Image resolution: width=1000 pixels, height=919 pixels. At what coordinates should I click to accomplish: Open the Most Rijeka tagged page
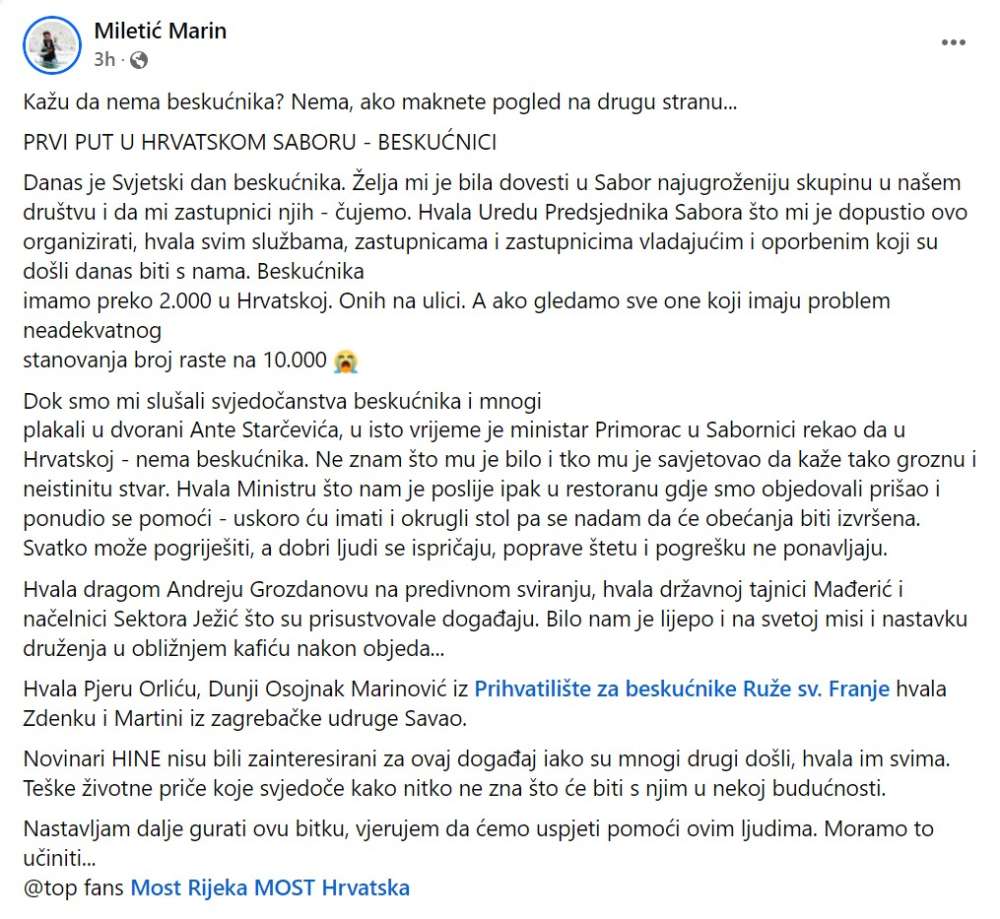(189, 888)
